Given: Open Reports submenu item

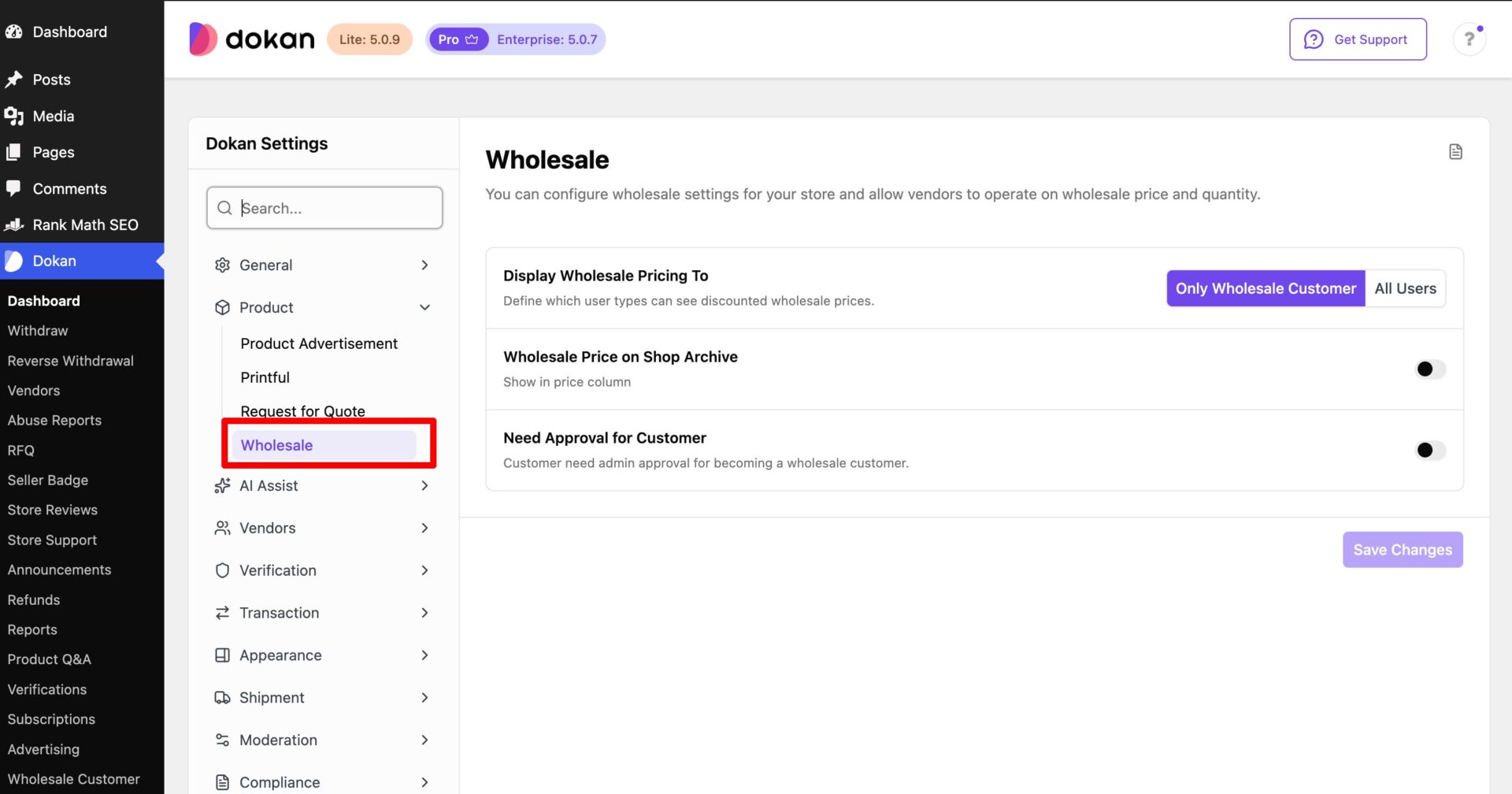Looking at the screenshot, I should 32,630.
